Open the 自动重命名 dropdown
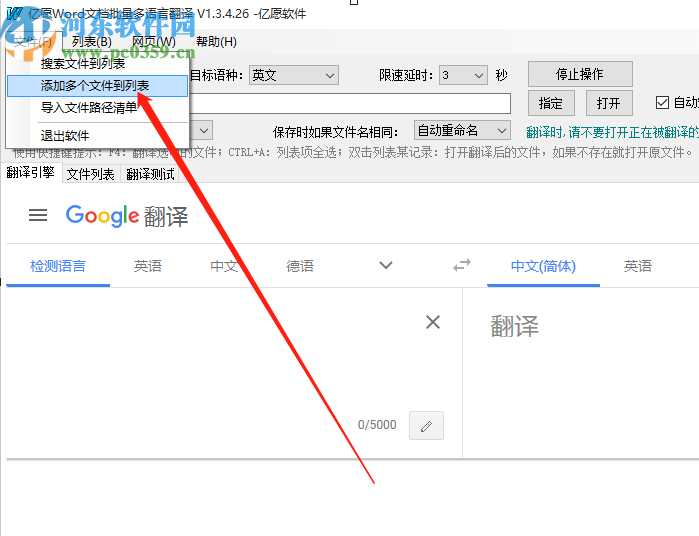This screenshot has width=699, height=536. [462, 131]
